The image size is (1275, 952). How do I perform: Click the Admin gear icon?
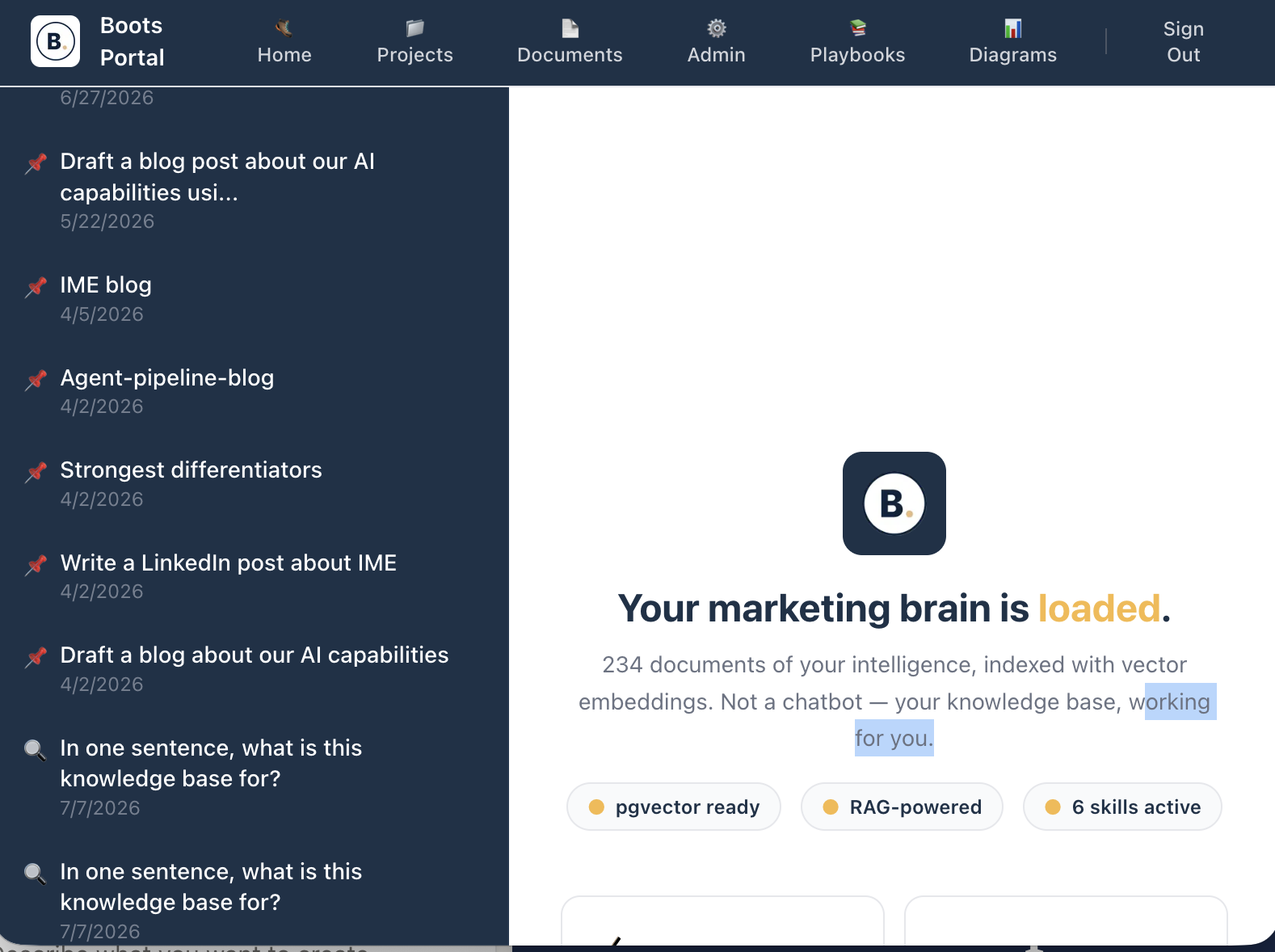point(716,28)
